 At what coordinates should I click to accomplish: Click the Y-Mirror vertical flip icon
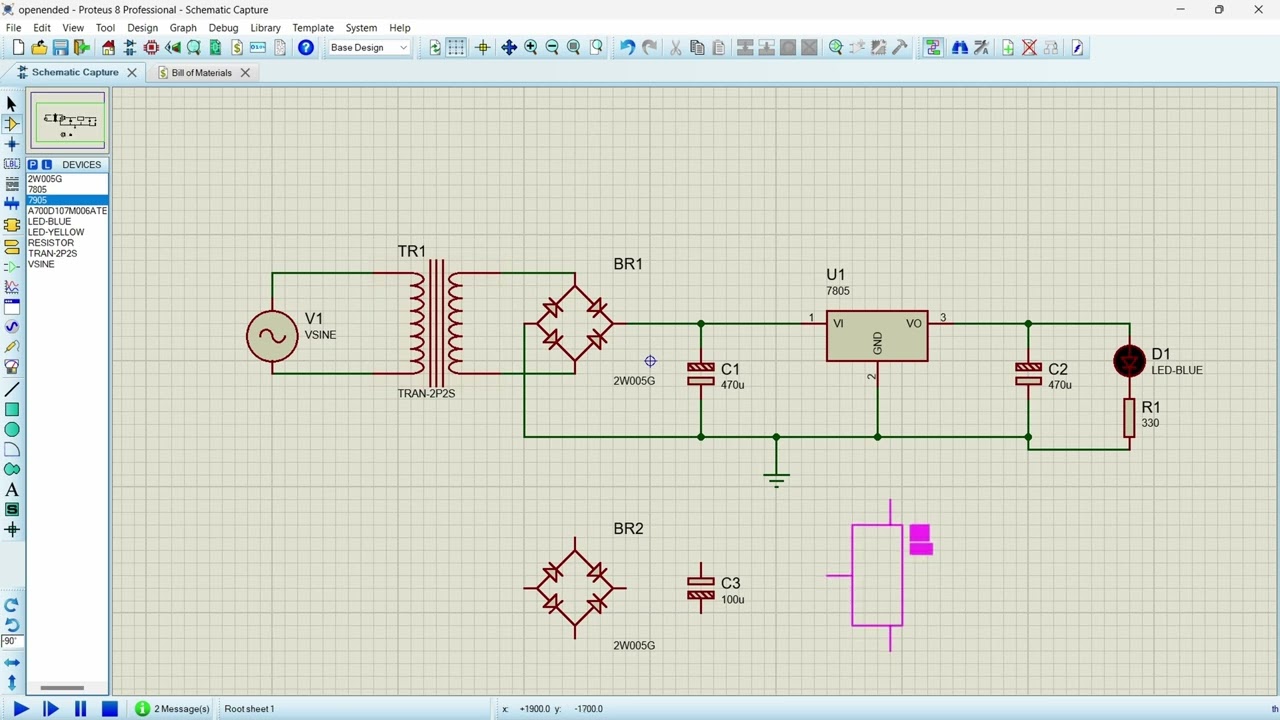tap(12, 682)
